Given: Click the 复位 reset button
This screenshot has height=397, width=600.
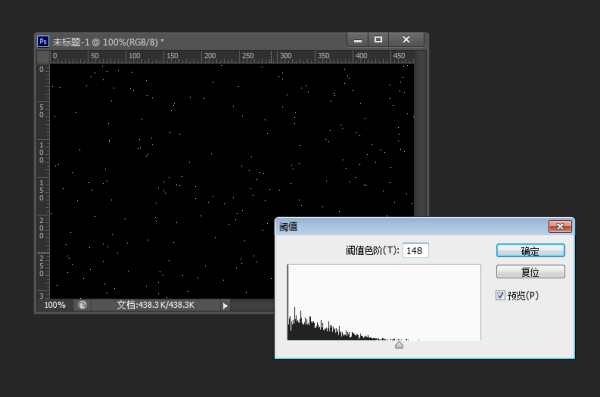Looking at the screenshot, I should [x=530, y=272].
